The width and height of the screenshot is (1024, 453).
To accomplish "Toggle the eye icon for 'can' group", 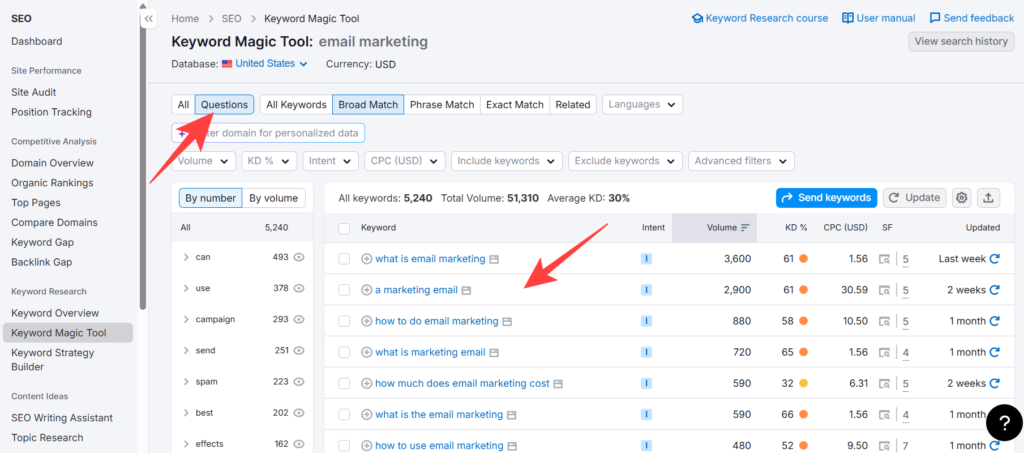I will pos(299,257).
